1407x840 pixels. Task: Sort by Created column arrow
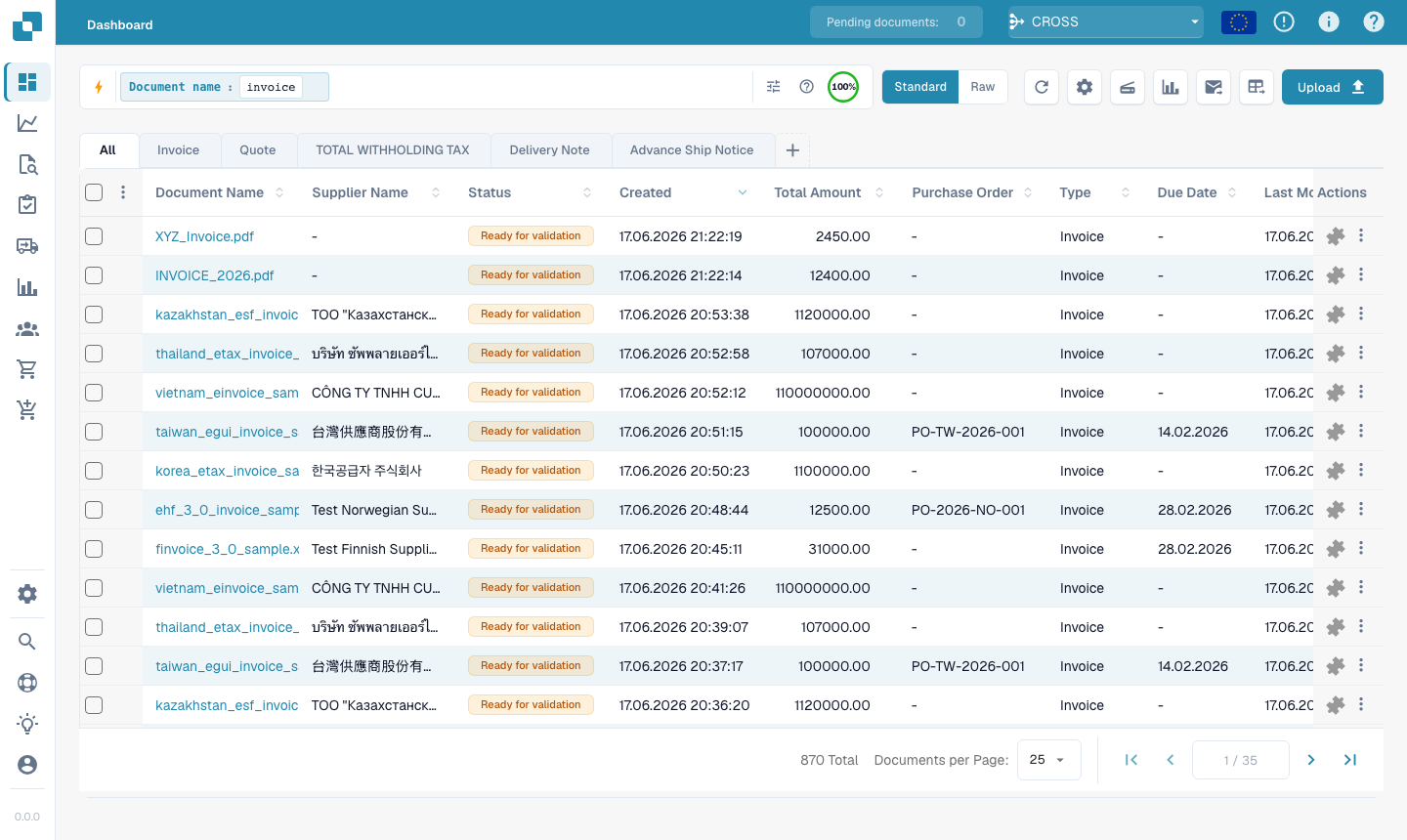coord(743,192)
